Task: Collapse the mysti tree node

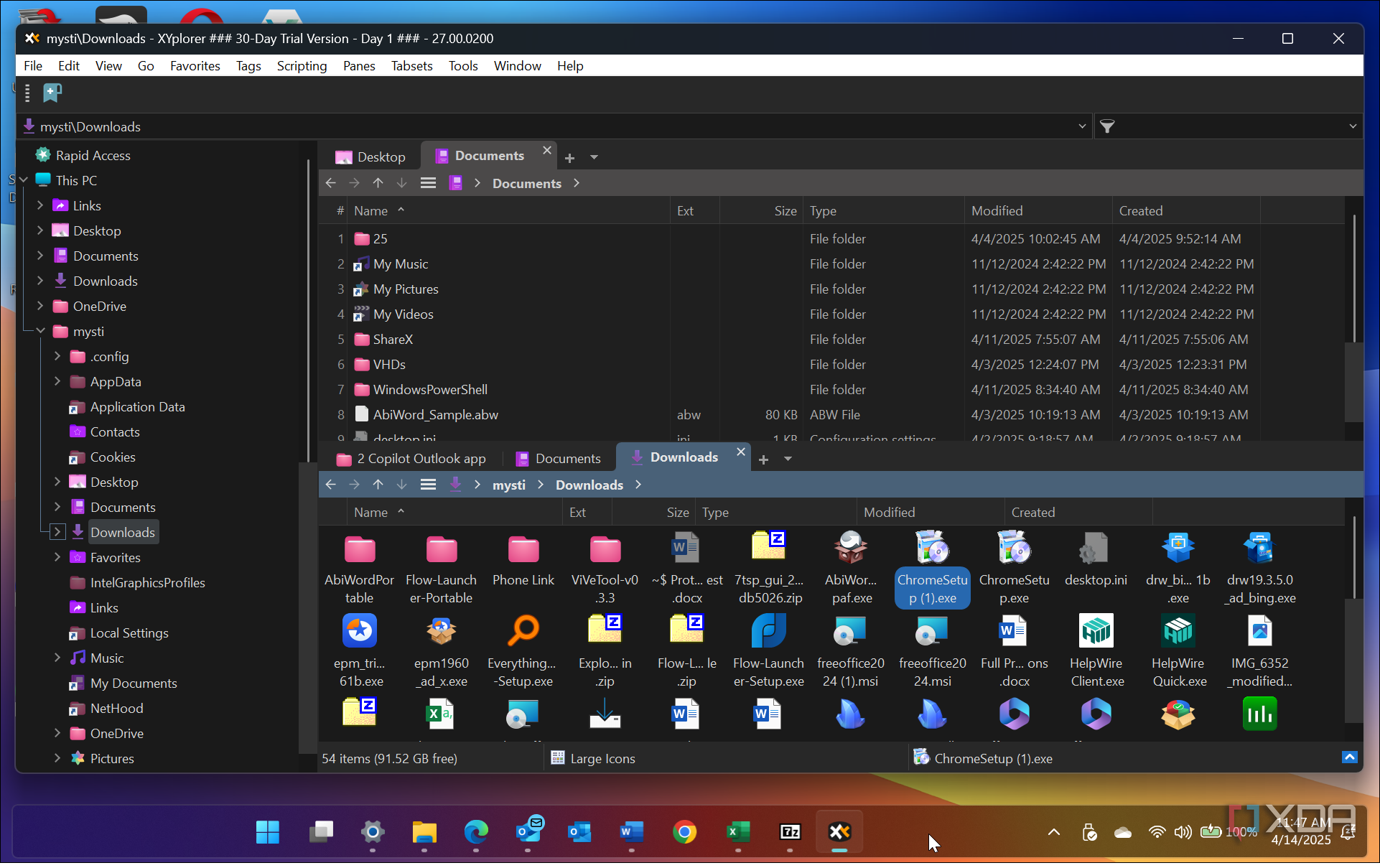Action: click(40, 331)
